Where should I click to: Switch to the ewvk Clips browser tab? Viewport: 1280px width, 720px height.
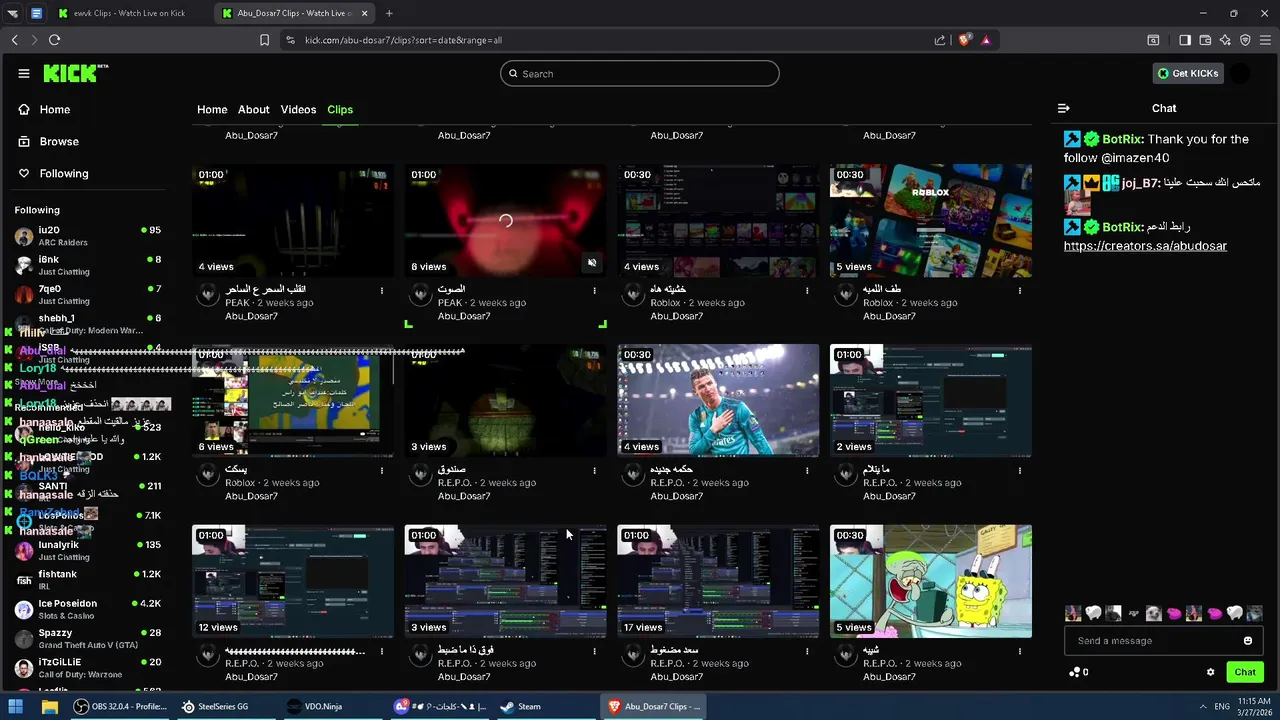point(128,13)
